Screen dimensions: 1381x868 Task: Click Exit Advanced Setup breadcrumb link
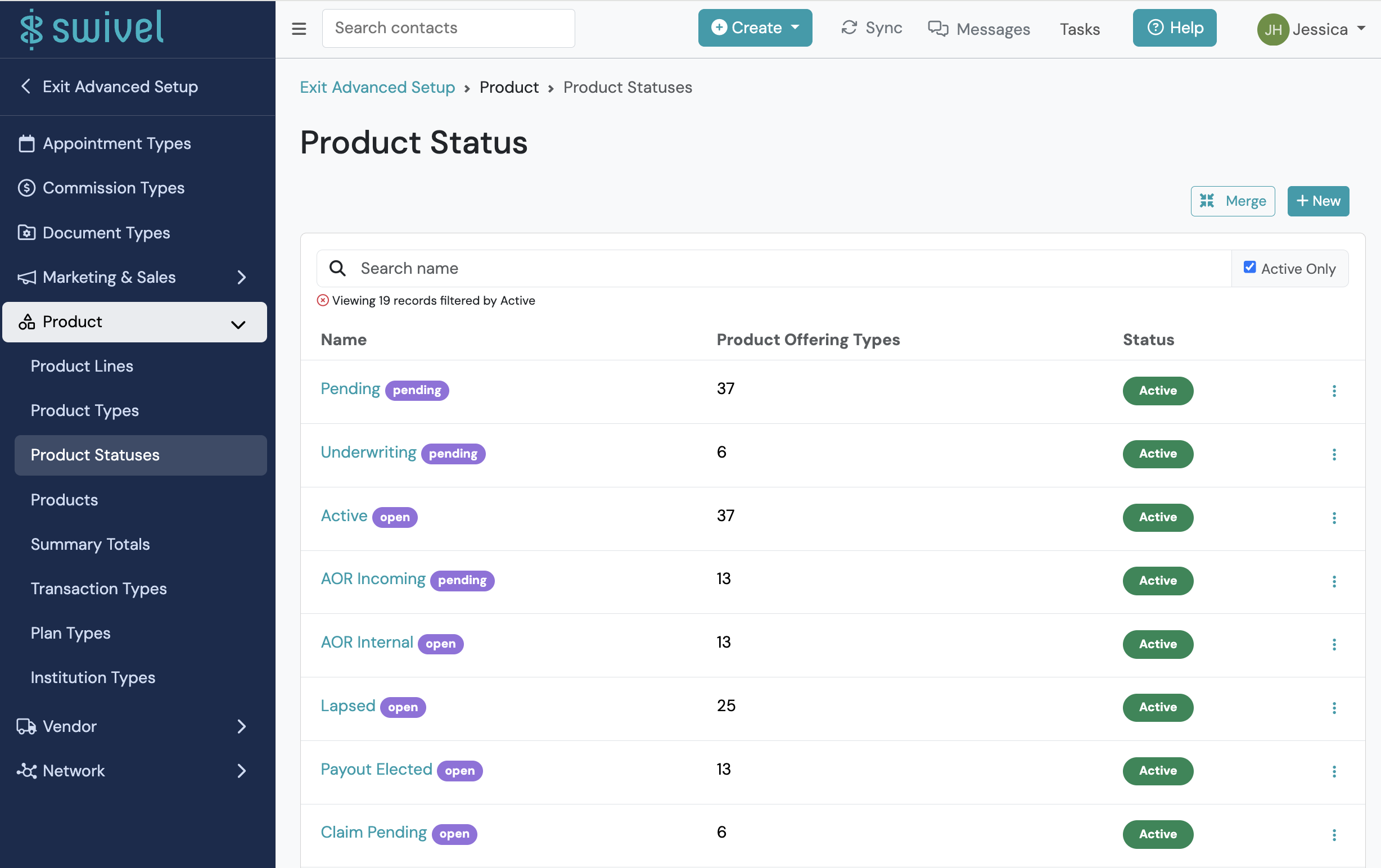(377, 87)
